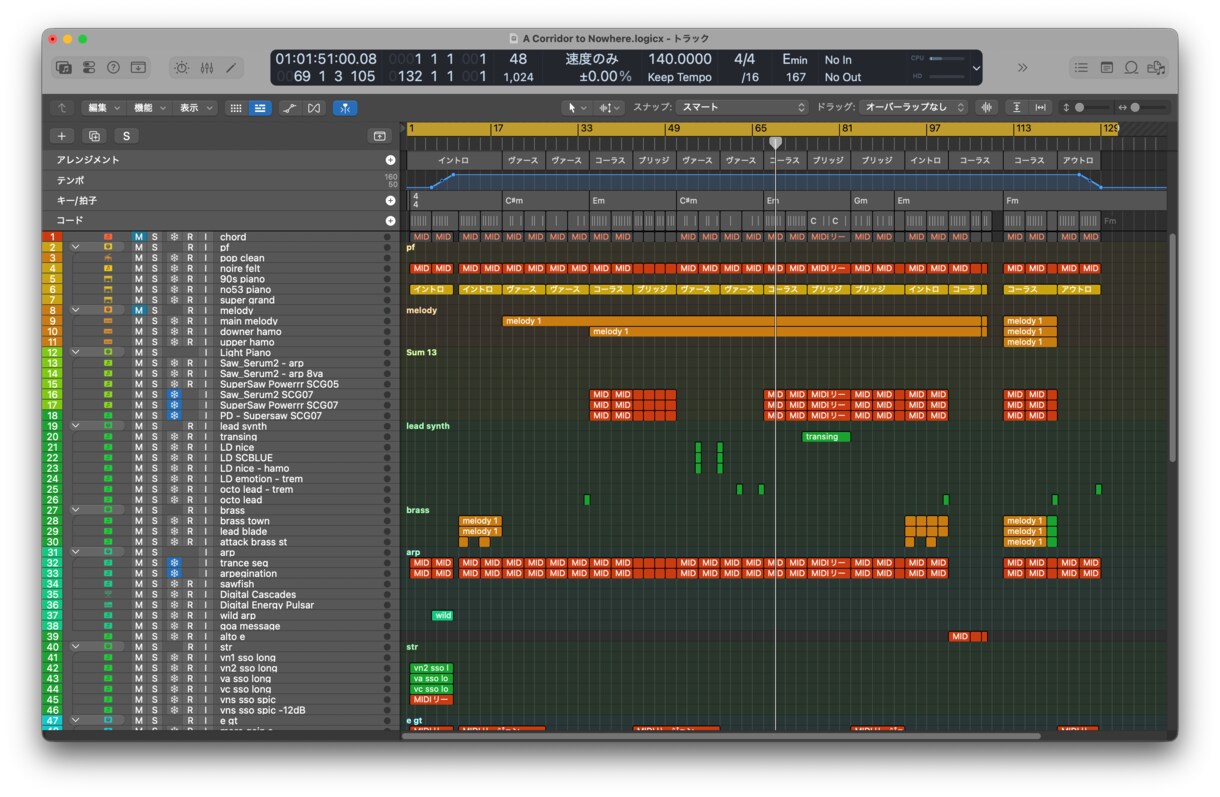
Task: Adjust the vertical zoom slider
Action: pos(1090,108)
